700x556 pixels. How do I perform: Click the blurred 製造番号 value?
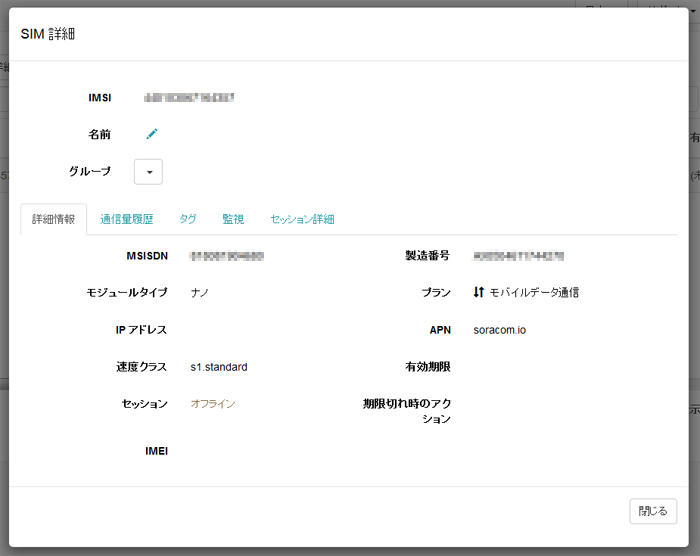[x=518, y=256]
